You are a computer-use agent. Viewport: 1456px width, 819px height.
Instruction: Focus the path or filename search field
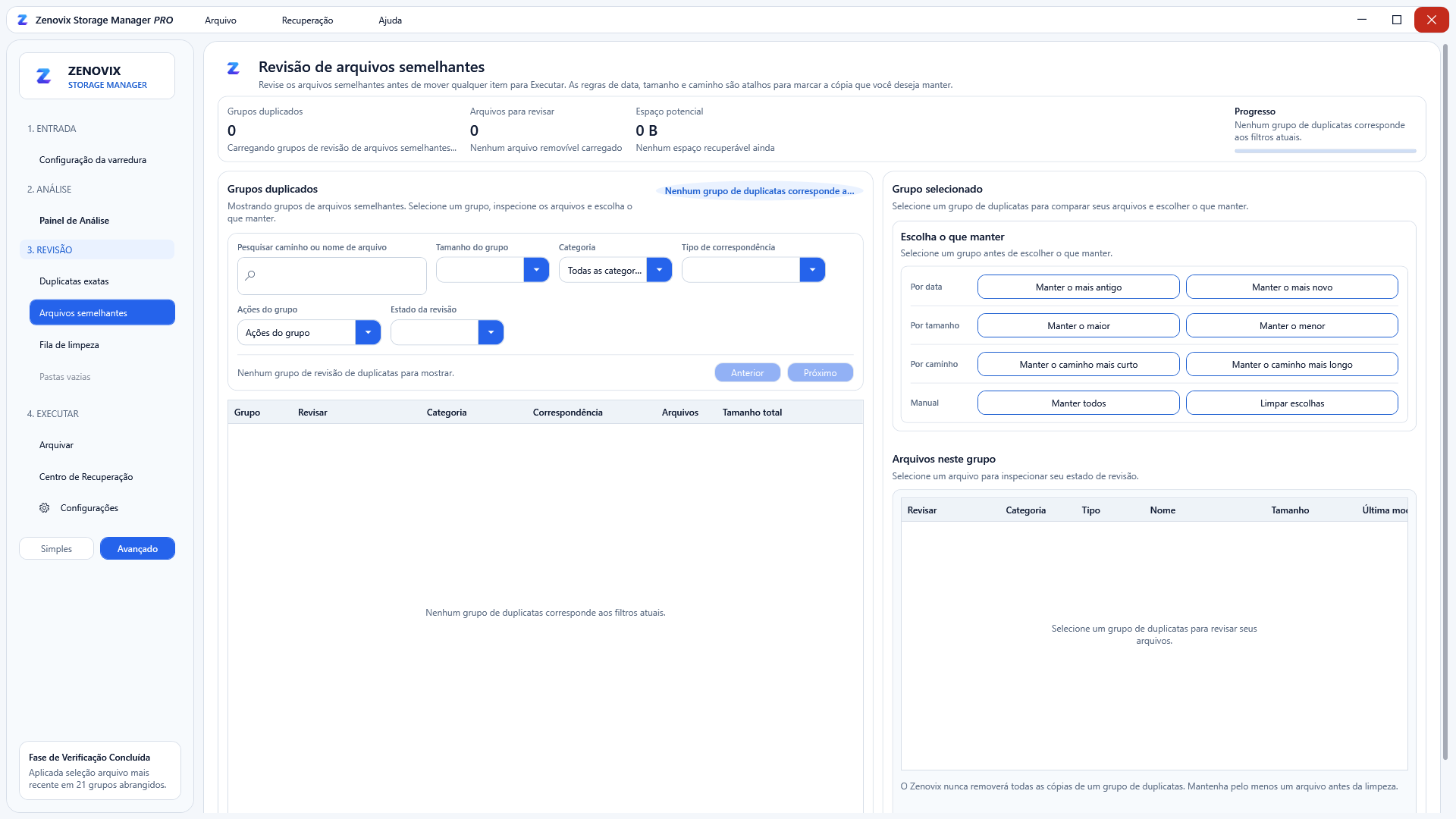pyautogui.click(x=332, y=276)
